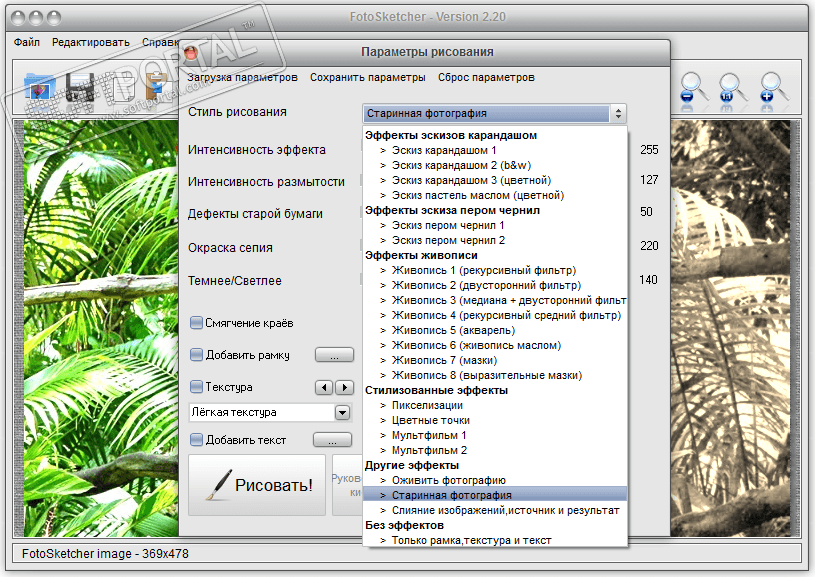815x577 pixels.
Task: Click the source jungle image preview
Action: [x=101, y=329]
